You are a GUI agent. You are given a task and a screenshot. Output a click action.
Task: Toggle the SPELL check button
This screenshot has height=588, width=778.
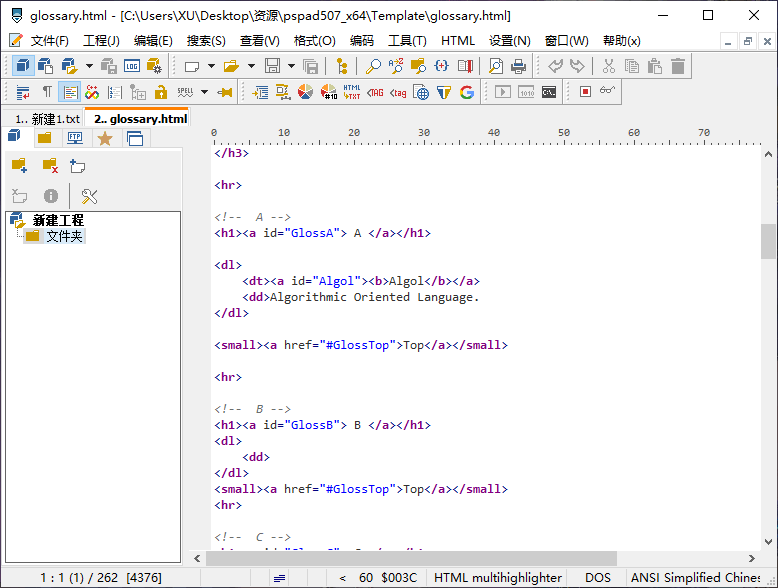click(185, 92)
